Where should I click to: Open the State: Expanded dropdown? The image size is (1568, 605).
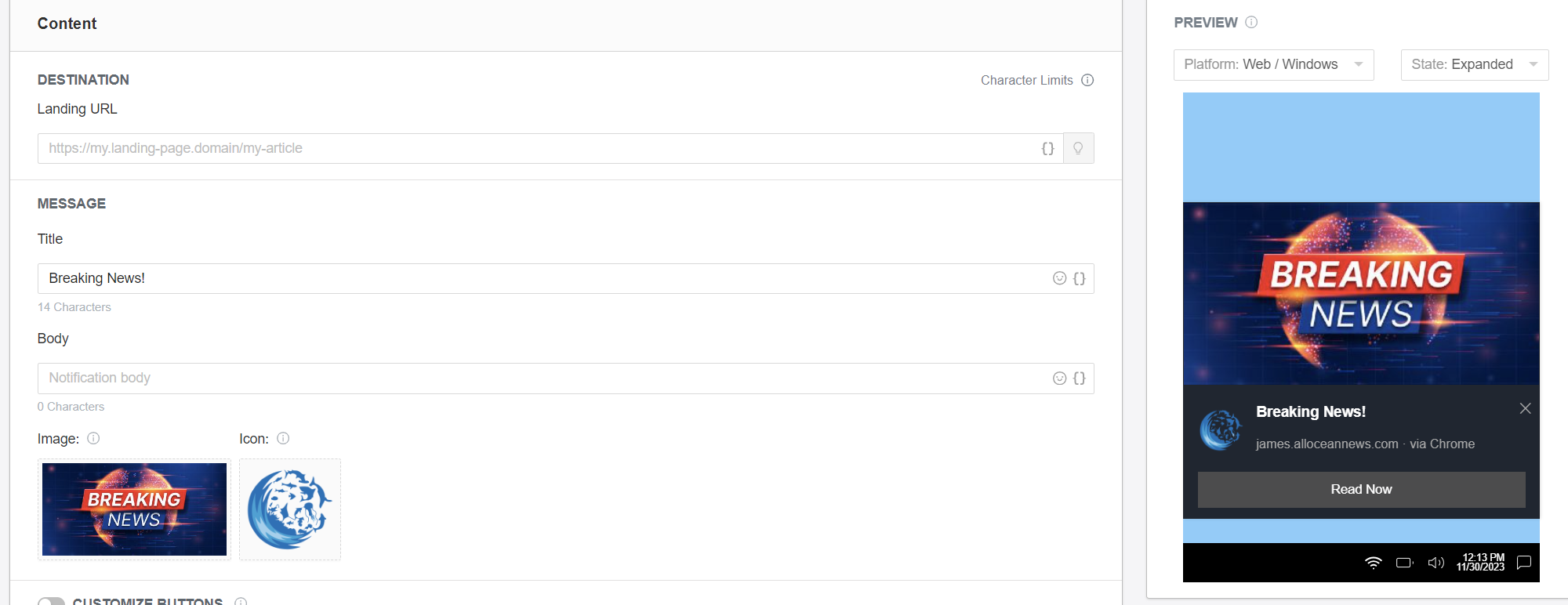tap(1474, 64)
